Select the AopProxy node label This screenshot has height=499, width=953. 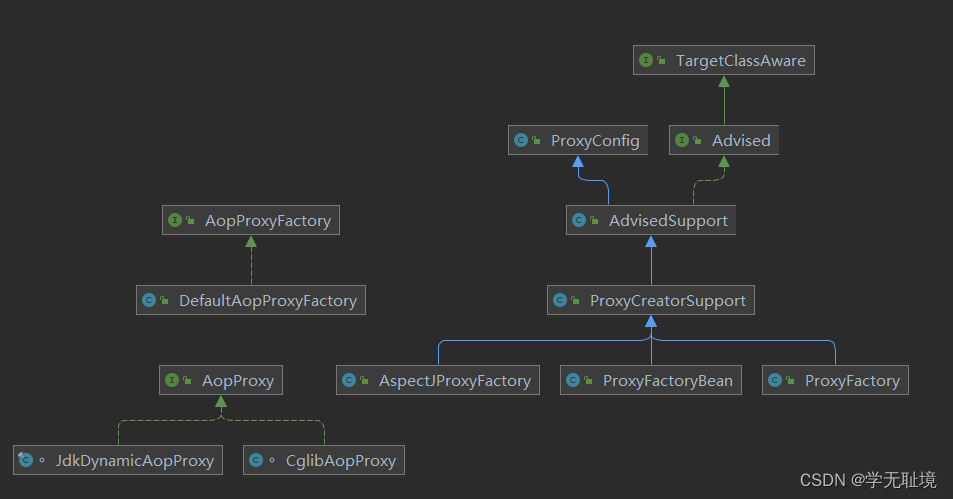[238, 381]
